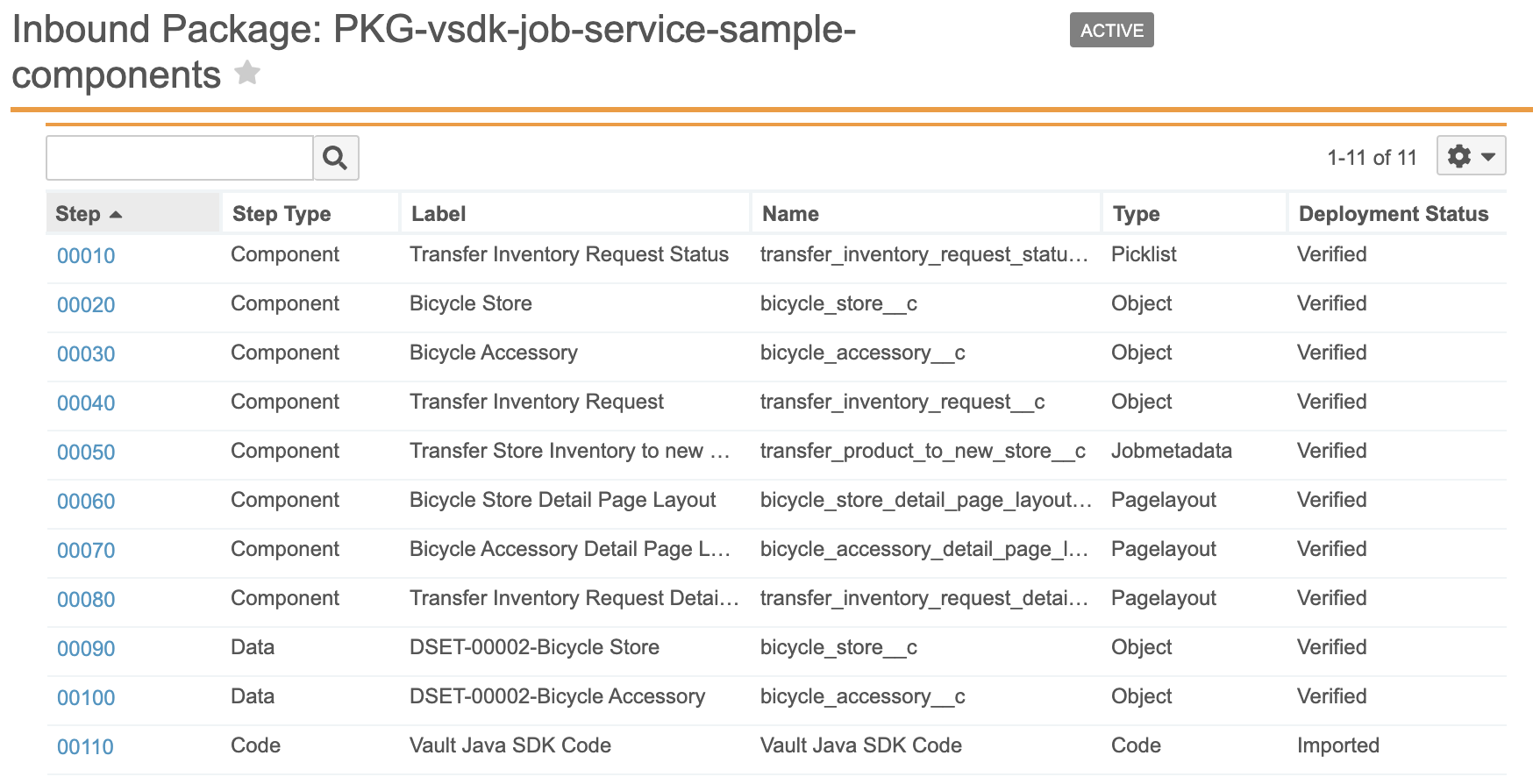This screenshot has width=1533, height=784.
Task: Open step 00050 link
Action: click(x=86, y=453)
